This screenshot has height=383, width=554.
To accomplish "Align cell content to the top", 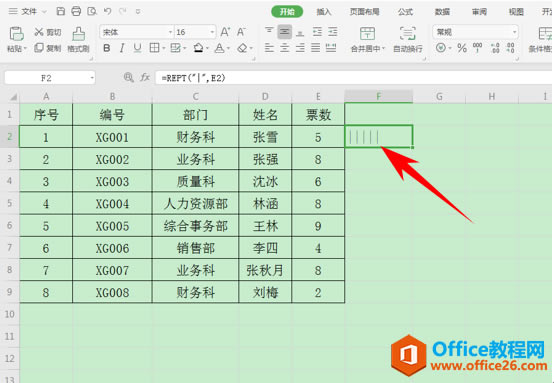I will click(x=269, y=32).
